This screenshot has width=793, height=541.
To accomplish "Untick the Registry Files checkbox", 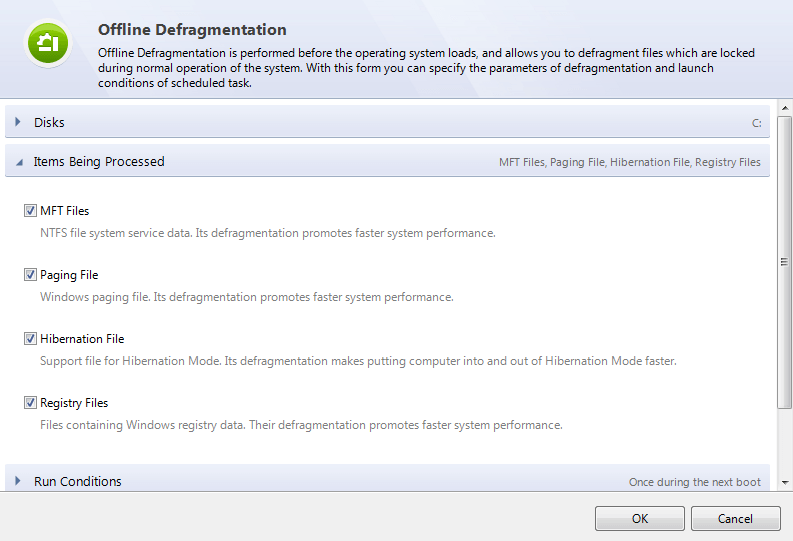I will click(x=31, y=403).
